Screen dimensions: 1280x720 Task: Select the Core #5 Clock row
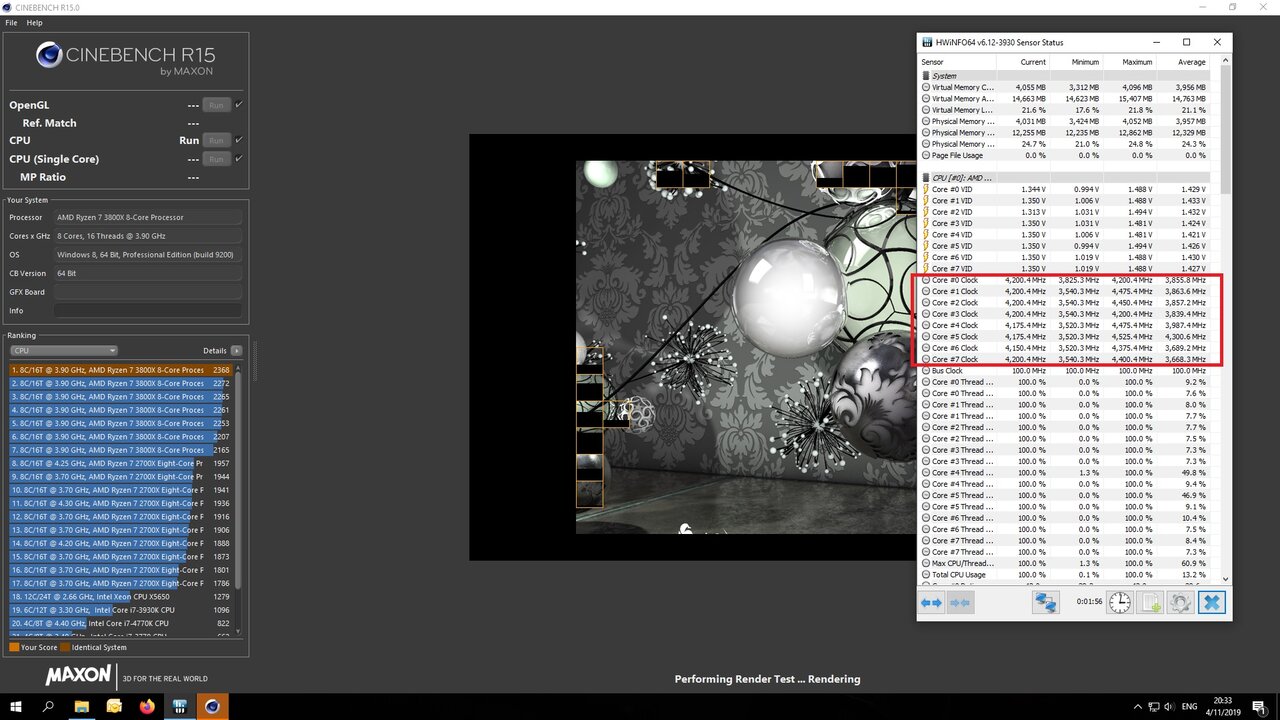[x=1064, y=337]
